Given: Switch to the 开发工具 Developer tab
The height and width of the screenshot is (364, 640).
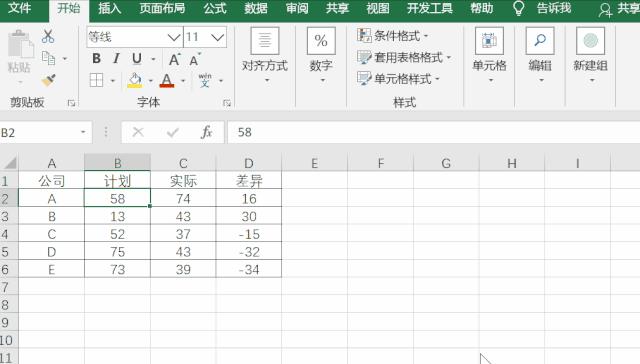Looking at the screenshot, I should (x=429, y=8).
